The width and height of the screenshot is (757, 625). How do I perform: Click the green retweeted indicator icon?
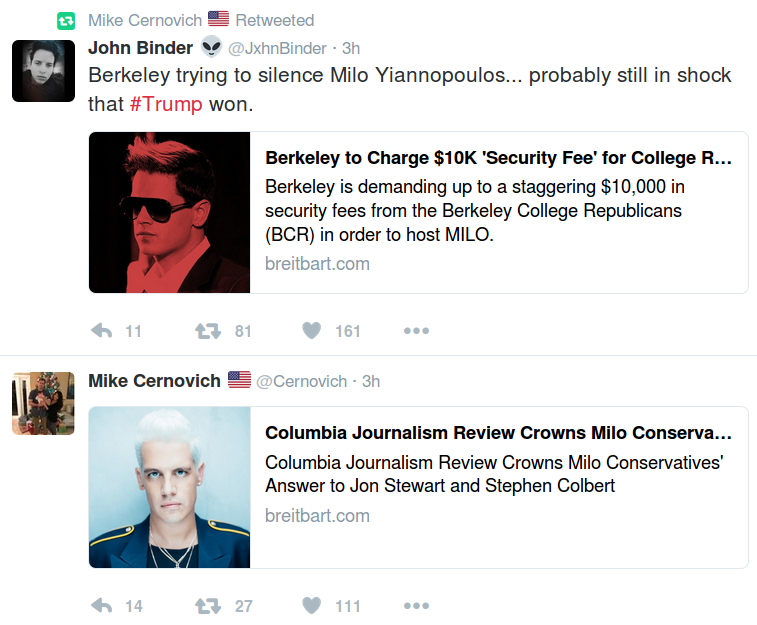pos(66,20)
